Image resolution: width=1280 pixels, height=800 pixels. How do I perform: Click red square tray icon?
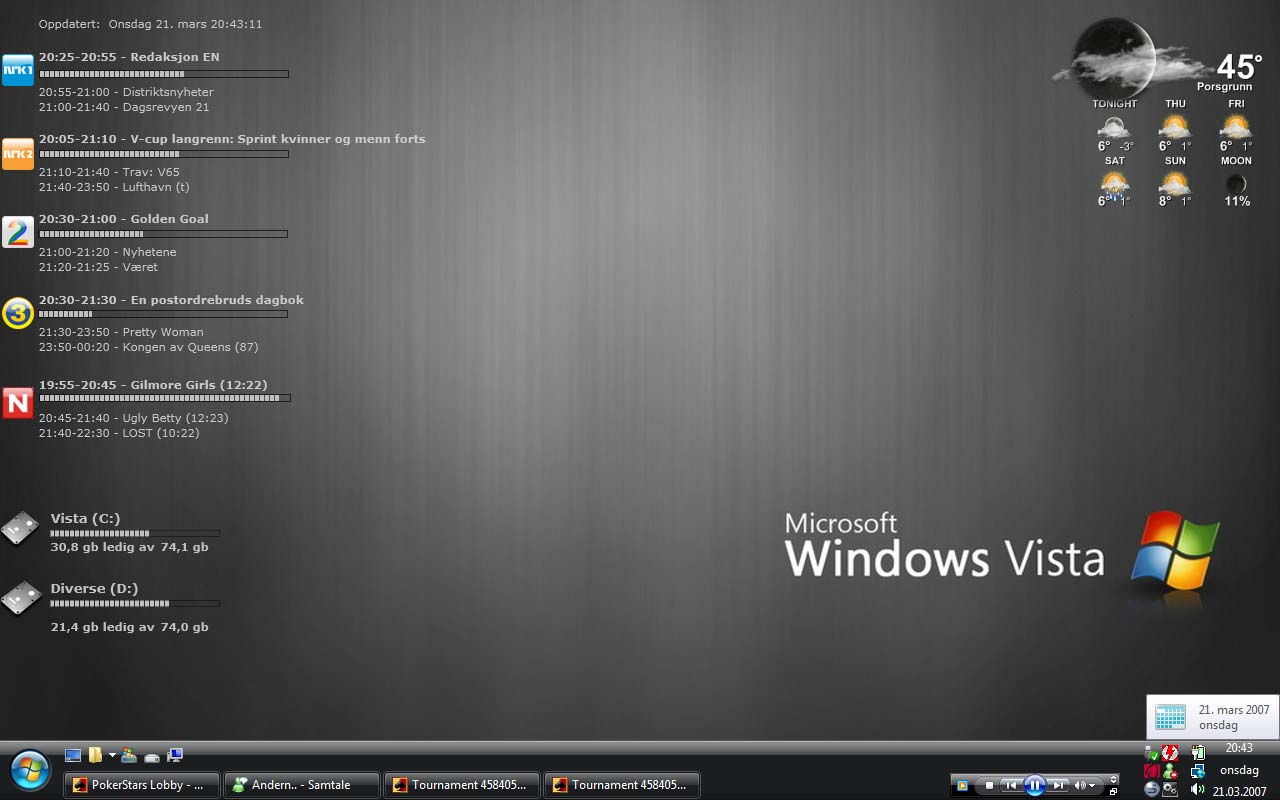click(x=1152, y=771)
